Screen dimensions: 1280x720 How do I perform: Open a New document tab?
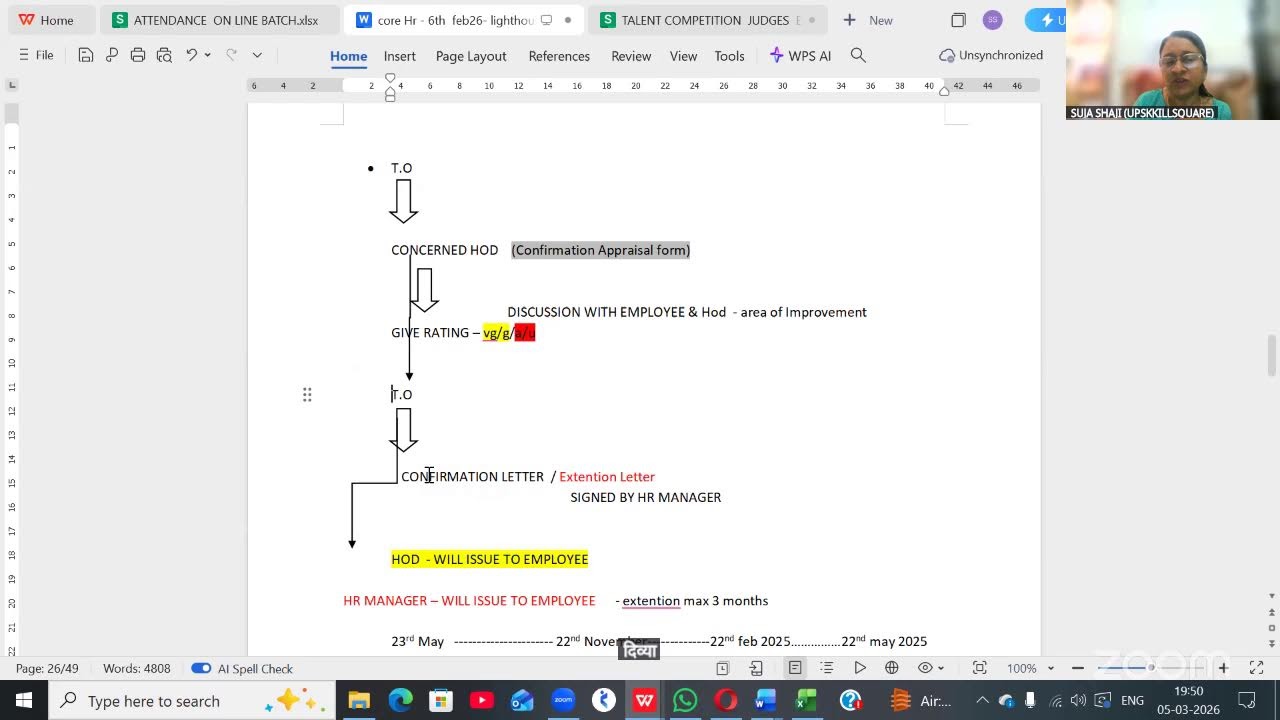pyautogui.click(x=868, y=20)
